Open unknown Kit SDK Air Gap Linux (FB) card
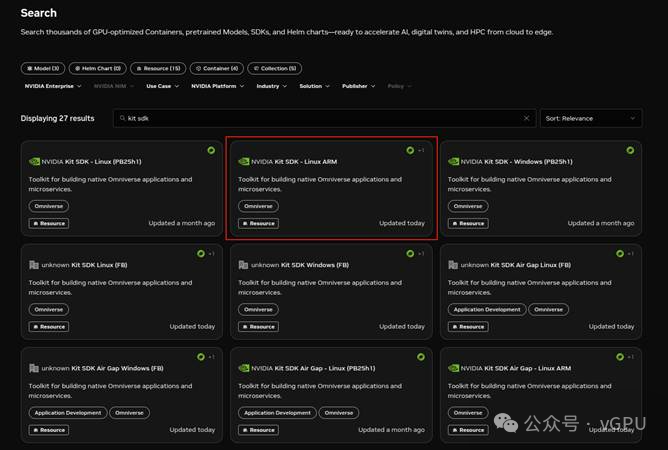Image resolution: width=668 pixels, height=450 pixels. (x=541, y=292)
